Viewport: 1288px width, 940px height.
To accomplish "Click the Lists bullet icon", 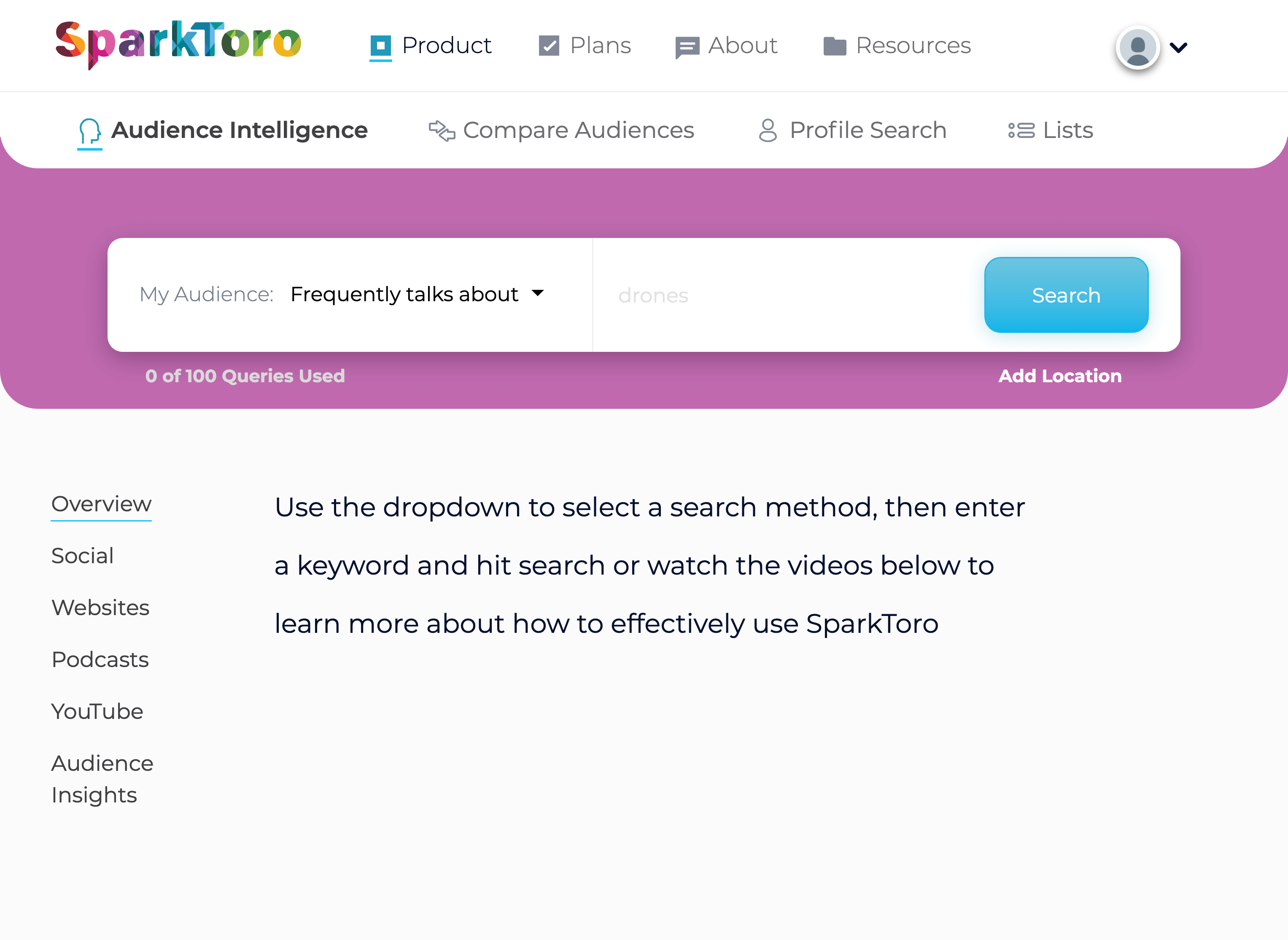I will pyautogui.click(x=1021, y=130).
